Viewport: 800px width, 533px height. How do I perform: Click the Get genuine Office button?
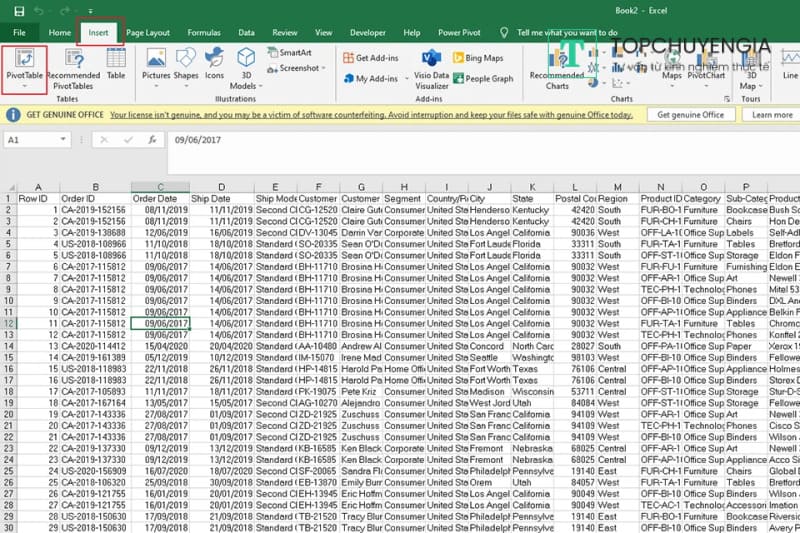pyautogui.click(x=691, y=115)
